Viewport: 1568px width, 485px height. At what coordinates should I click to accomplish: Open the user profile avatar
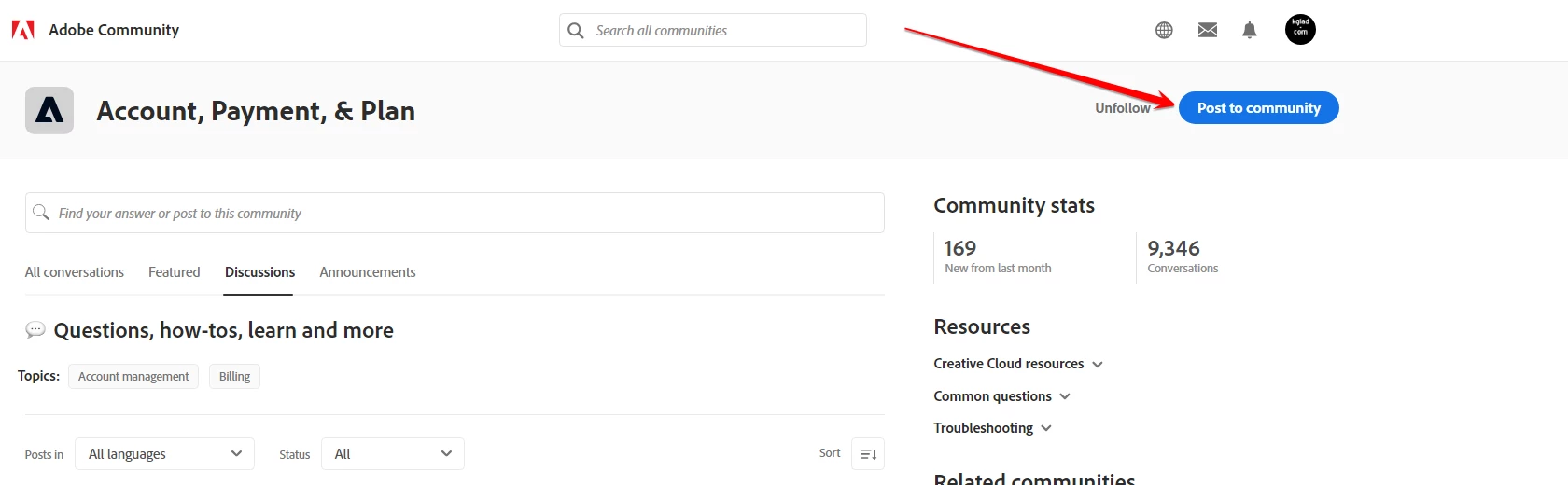point(1300,30)
